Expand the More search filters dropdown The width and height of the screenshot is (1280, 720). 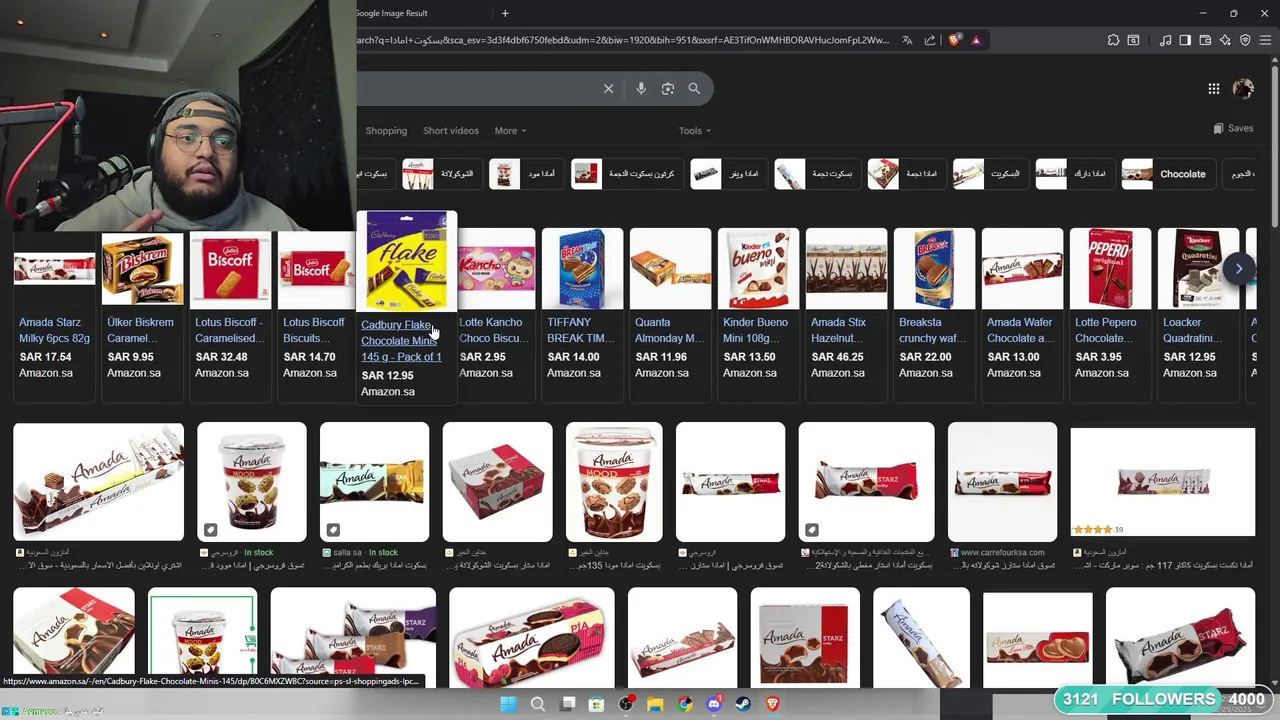pos(510,131)
